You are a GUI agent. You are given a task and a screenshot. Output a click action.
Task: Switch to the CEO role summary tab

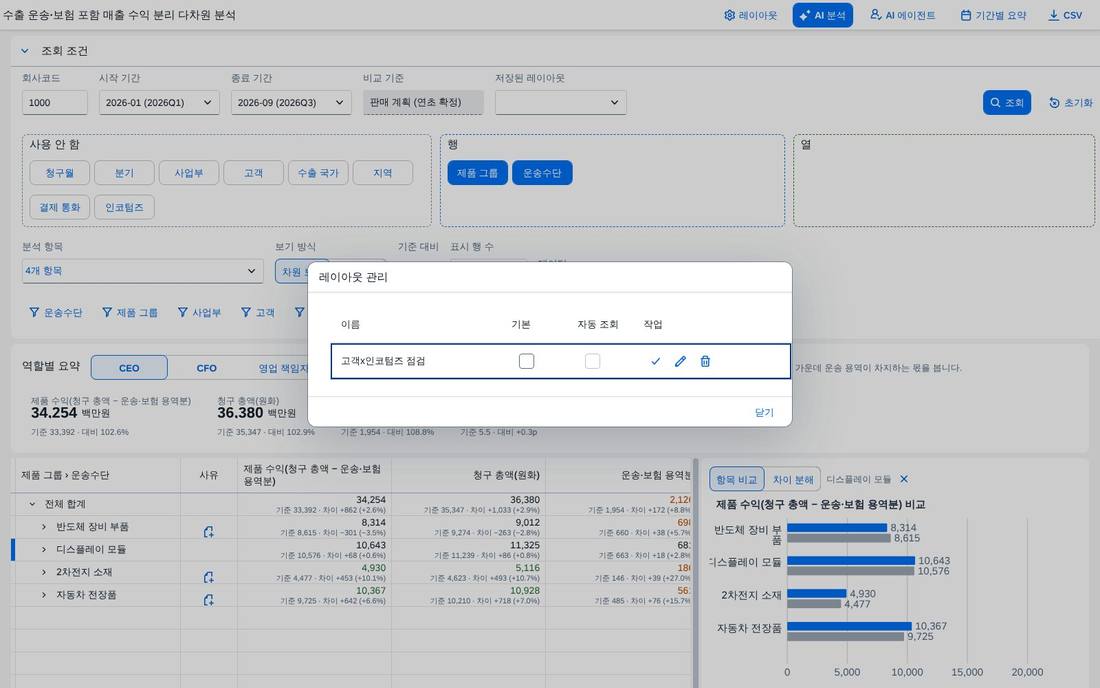129,367
